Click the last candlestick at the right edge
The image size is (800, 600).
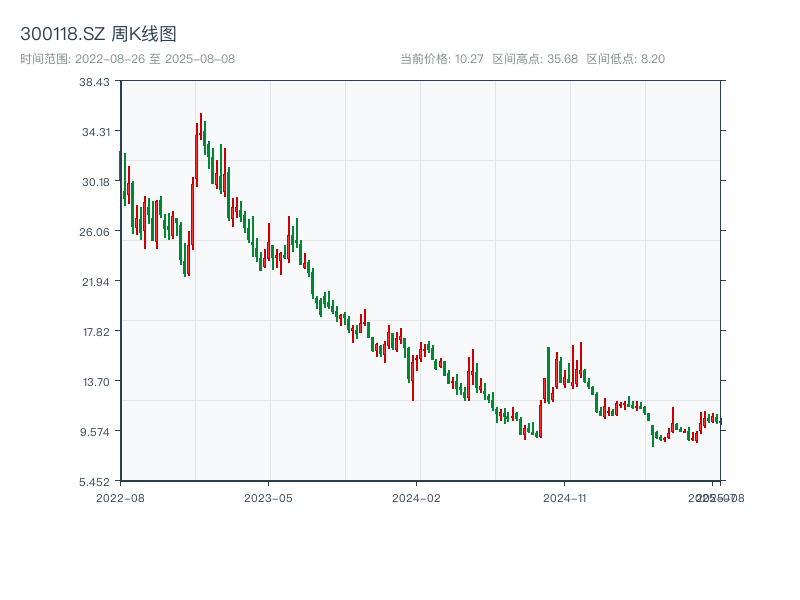[720, 421]
